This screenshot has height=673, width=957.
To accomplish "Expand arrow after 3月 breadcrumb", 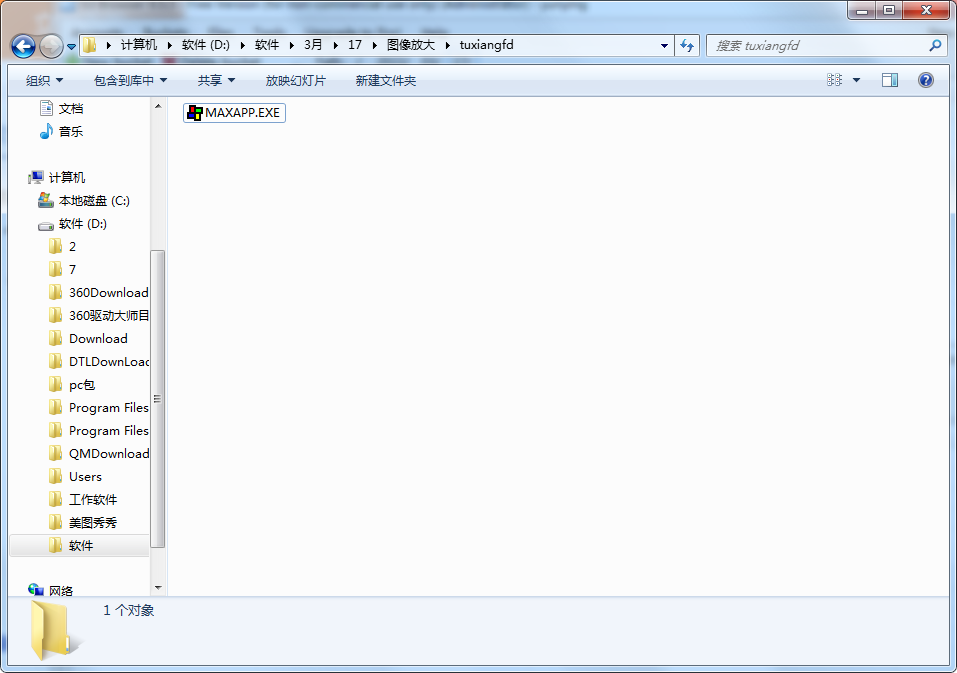I will point(335,45).
